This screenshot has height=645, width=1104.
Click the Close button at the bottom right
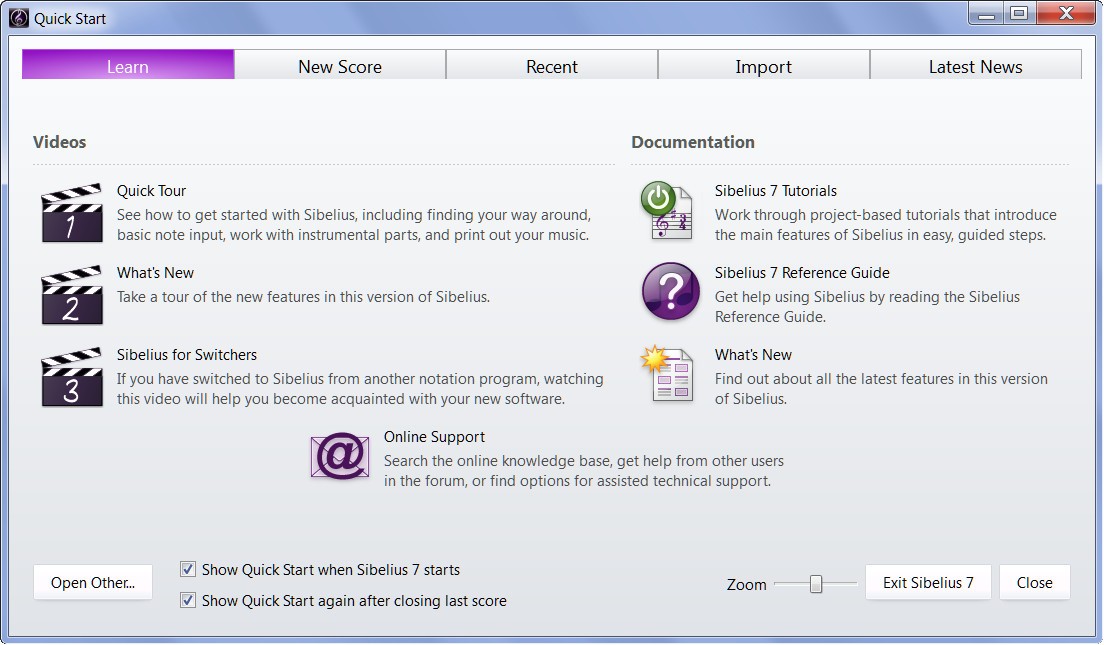[x=1034, y=582]
